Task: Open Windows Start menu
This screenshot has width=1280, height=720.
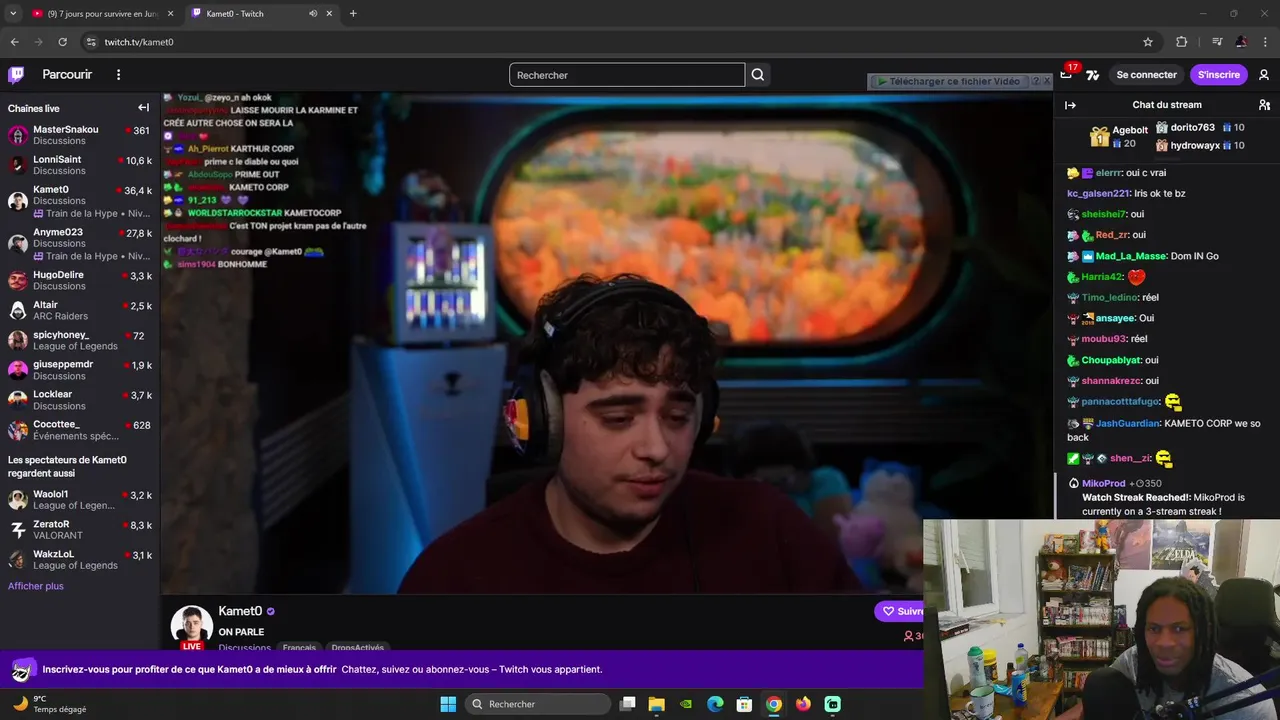Action: pyautogui.click(x=448, y=704)
